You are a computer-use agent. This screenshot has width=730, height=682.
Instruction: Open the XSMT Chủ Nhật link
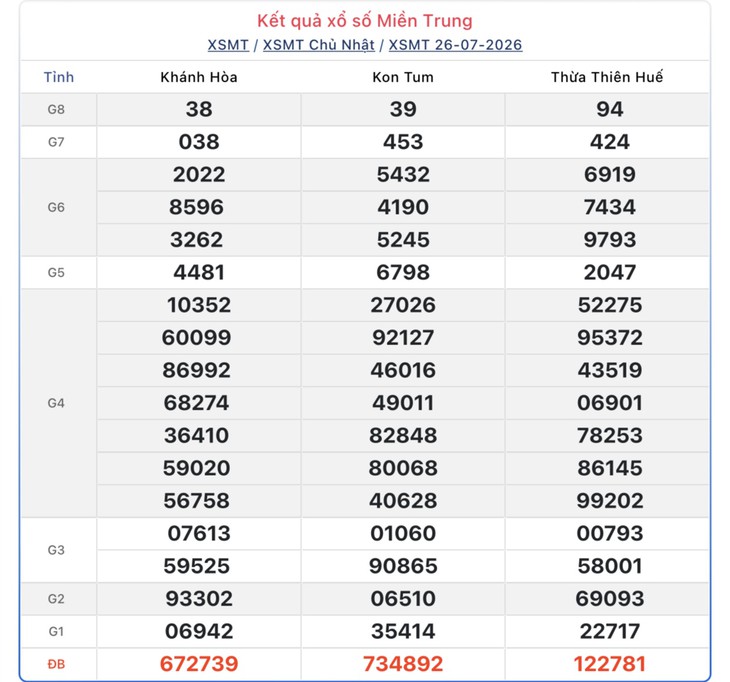[x=318, y=45]
